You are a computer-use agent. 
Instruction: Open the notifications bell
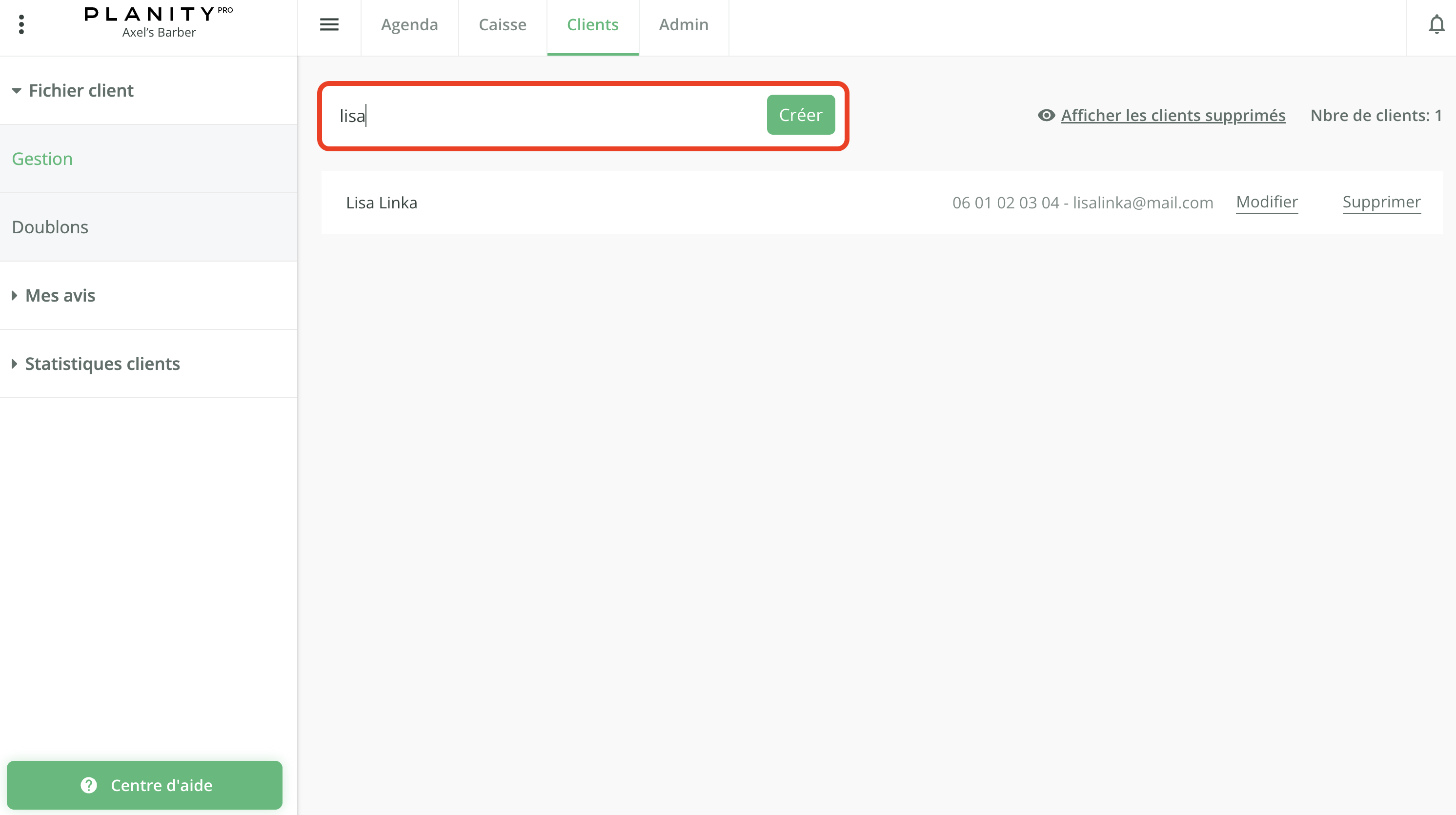pyautogui.click(x=1436, y=24)
